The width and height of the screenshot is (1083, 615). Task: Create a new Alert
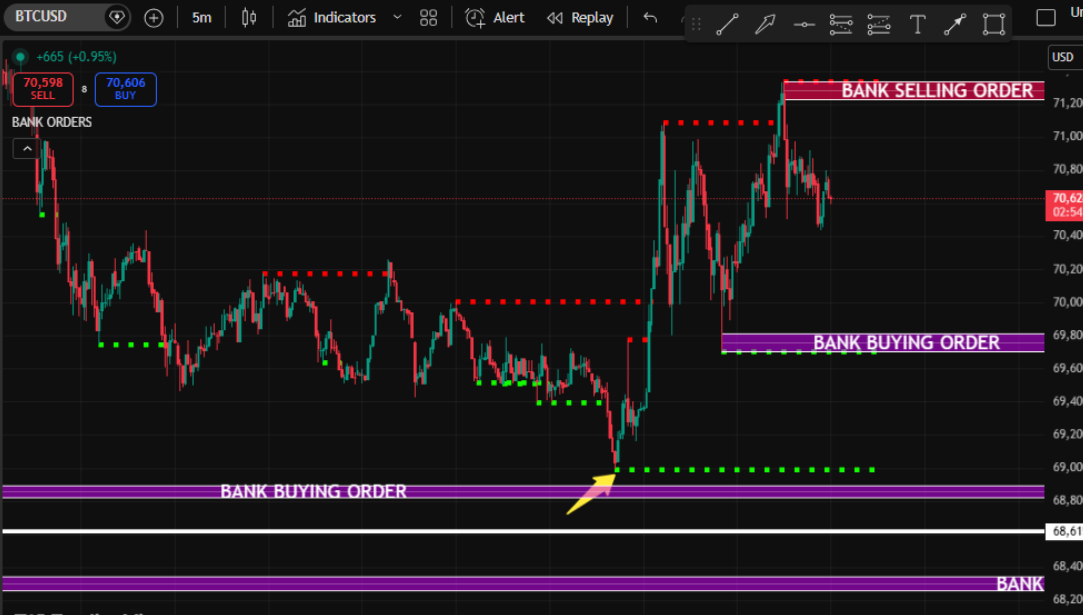[x=494, y=17]
